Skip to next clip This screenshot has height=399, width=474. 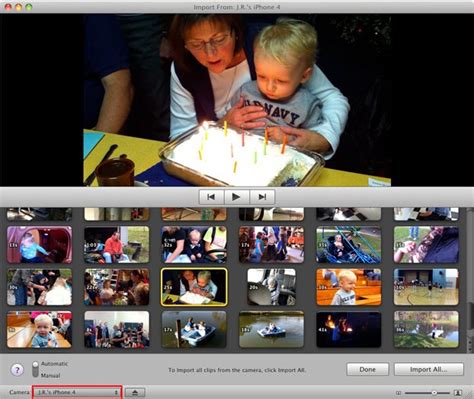[x=262, y=197]
